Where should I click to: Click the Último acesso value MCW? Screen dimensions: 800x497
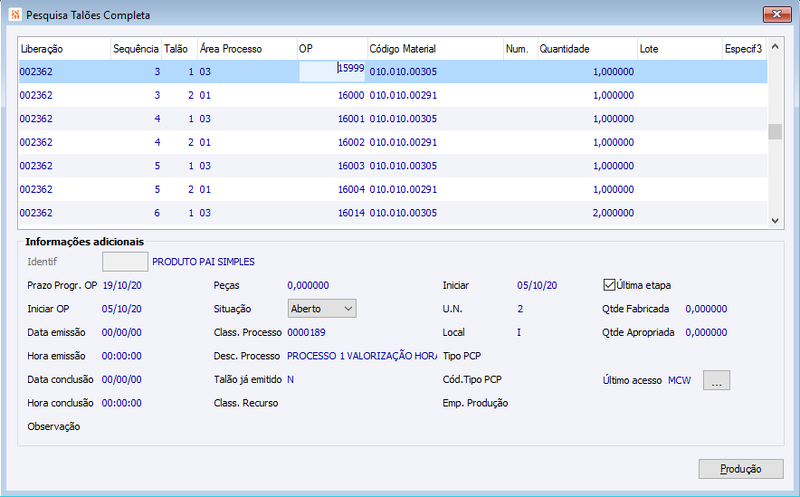(x=680, y=380)
